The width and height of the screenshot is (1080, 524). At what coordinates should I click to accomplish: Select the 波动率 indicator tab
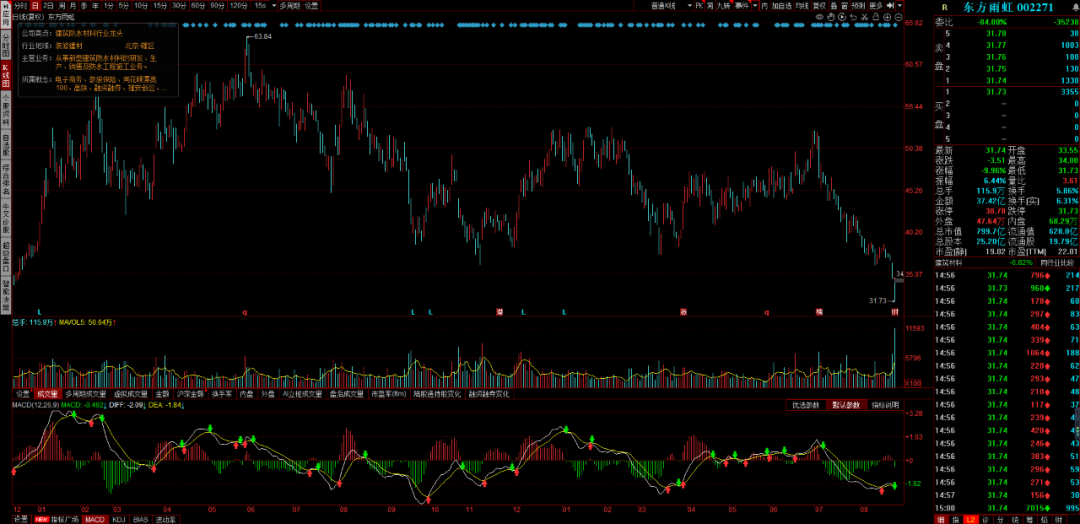pyautogui.click(x=165, y=519)
